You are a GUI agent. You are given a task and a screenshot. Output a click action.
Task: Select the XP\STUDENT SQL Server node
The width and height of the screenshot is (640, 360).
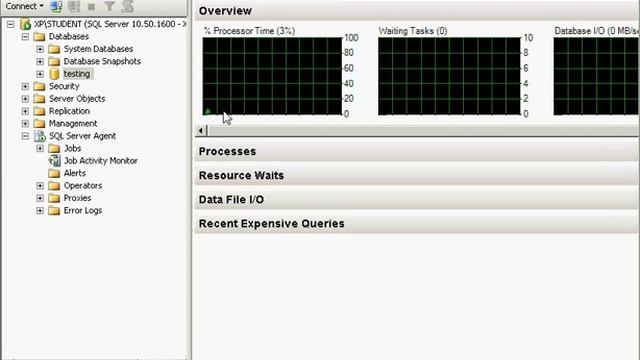tap(110, 24)
